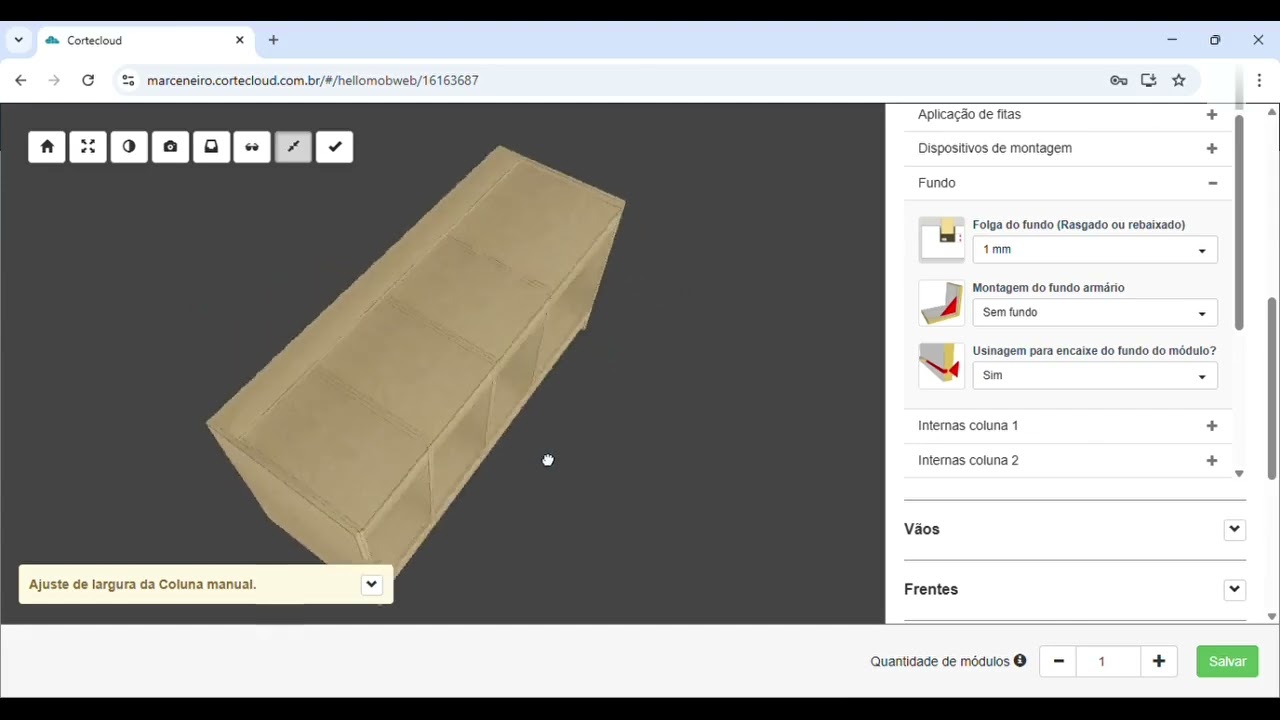
Task: Open the Folga do fundo 1 mm dropdown
Action: (x=1095, y=250)
